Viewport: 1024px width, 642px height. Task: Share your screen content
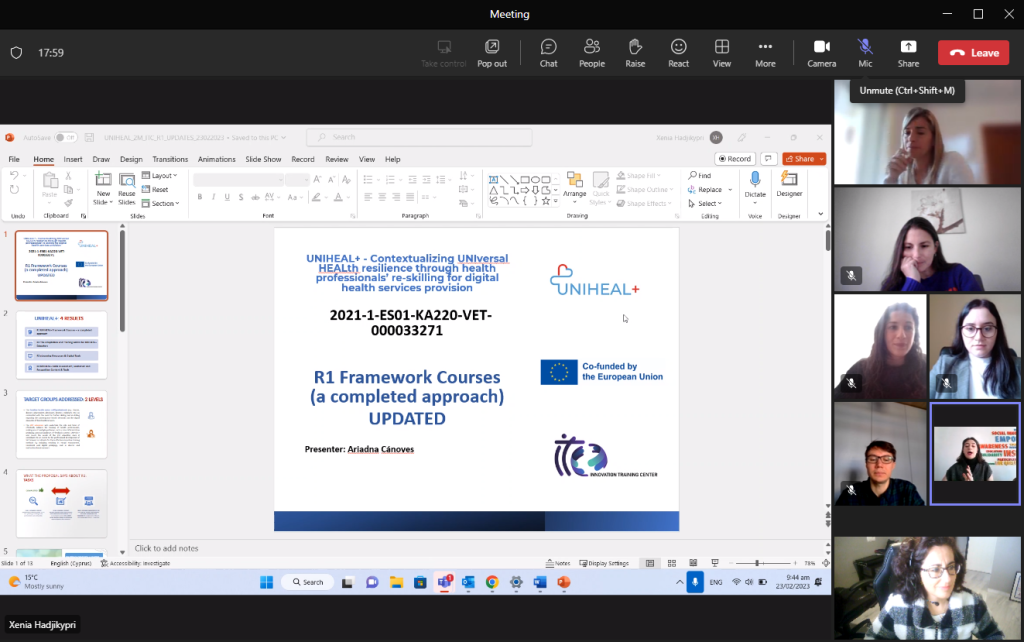908,53
